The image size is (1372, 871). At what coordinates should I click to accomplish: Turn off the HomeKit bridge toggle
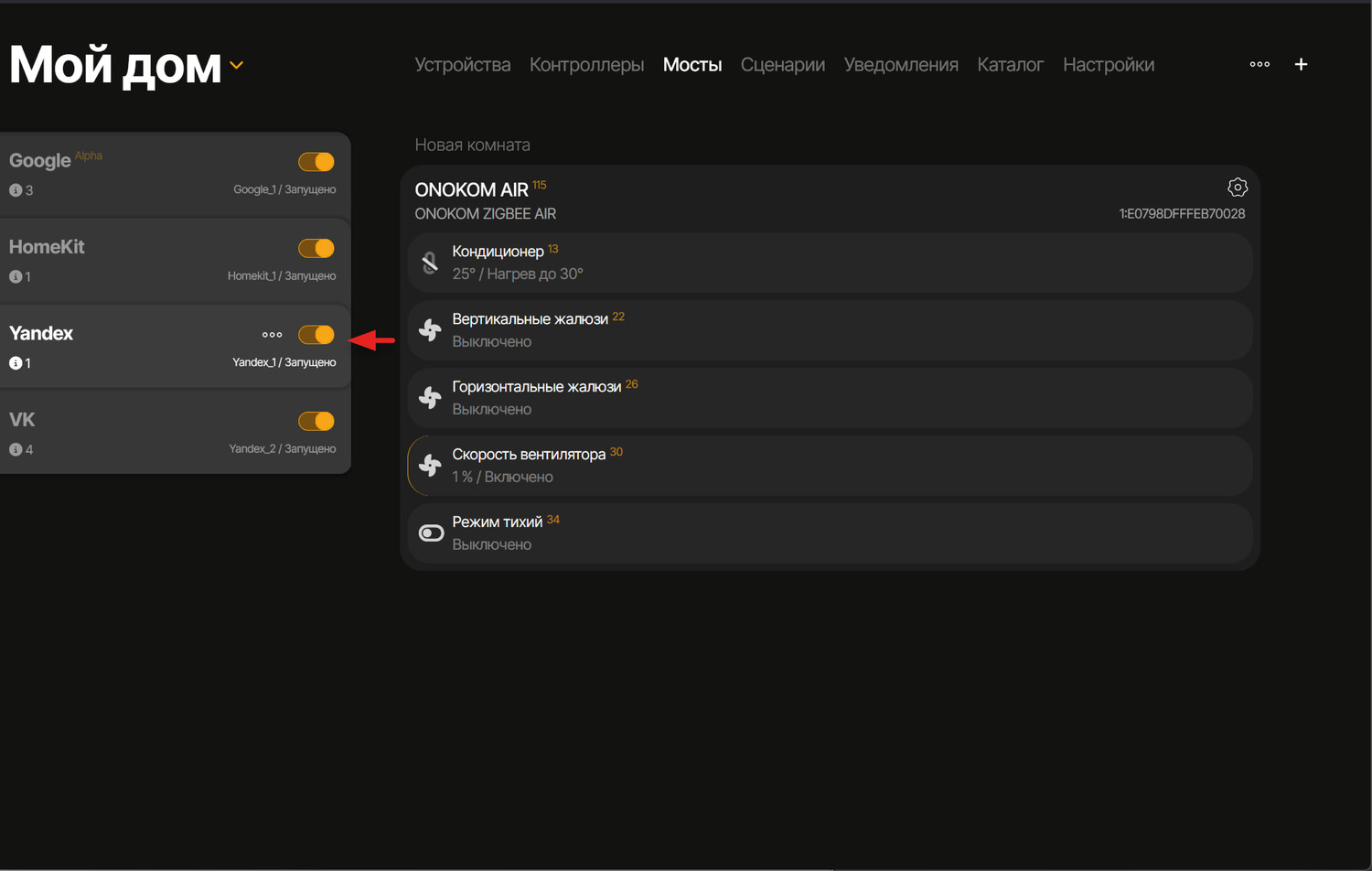[316, 248]
